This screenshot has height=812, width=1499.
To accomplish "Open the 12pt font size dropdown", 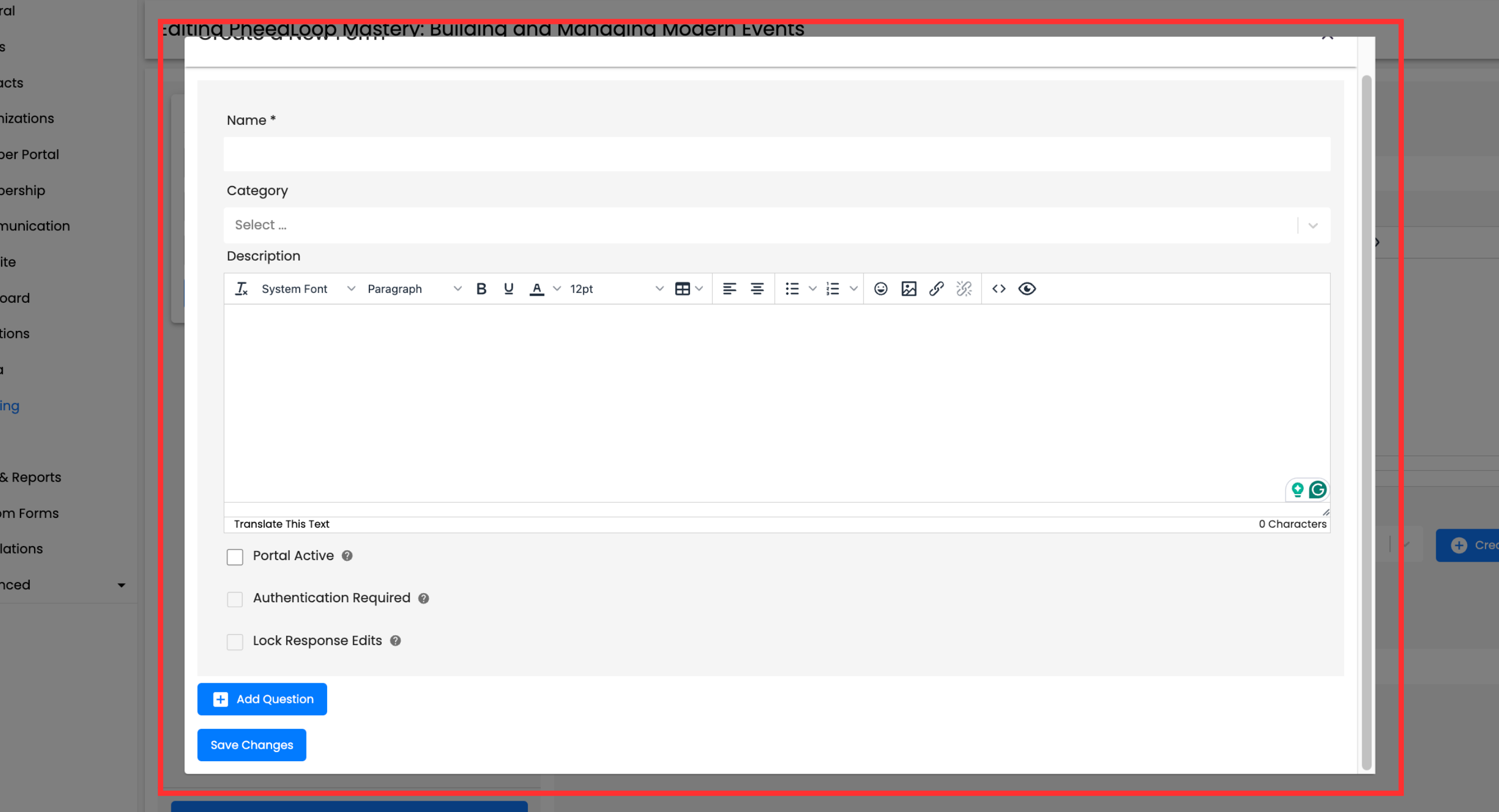I will coord(615,289).
